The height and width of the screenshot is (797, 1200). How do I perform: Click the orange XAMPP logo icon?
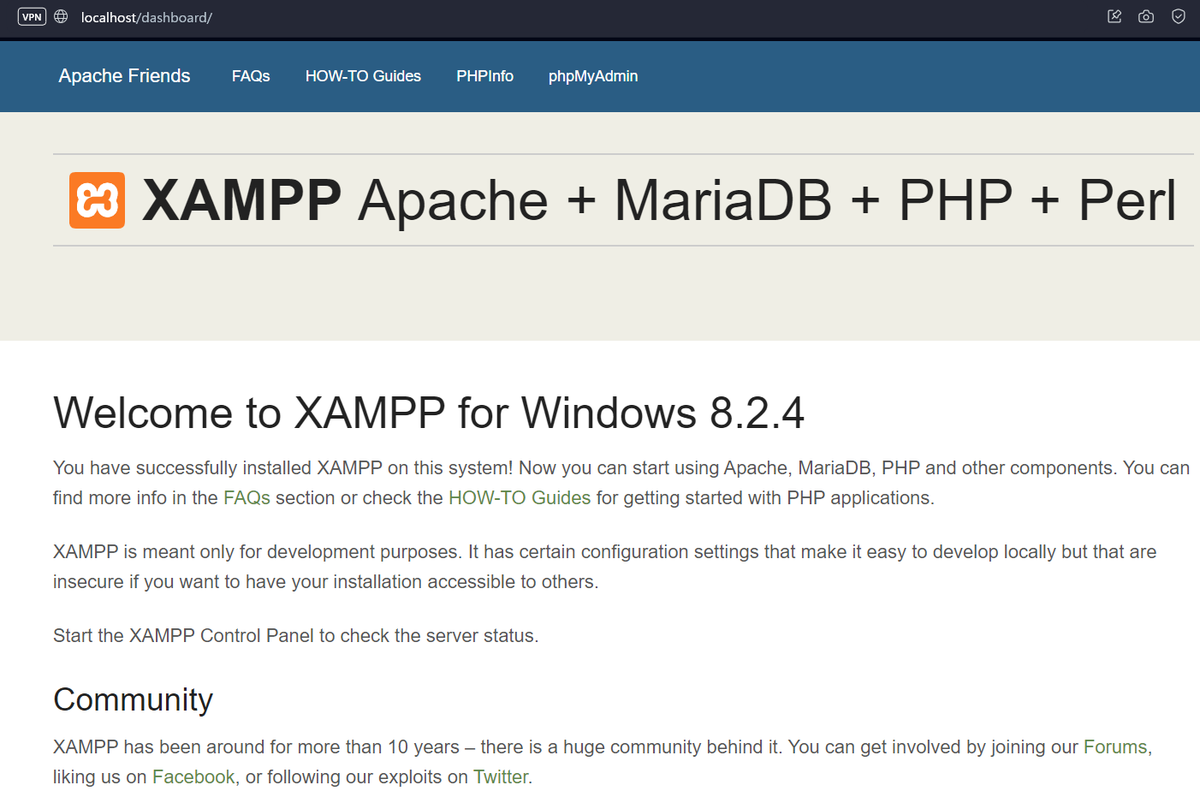point(97,200)
